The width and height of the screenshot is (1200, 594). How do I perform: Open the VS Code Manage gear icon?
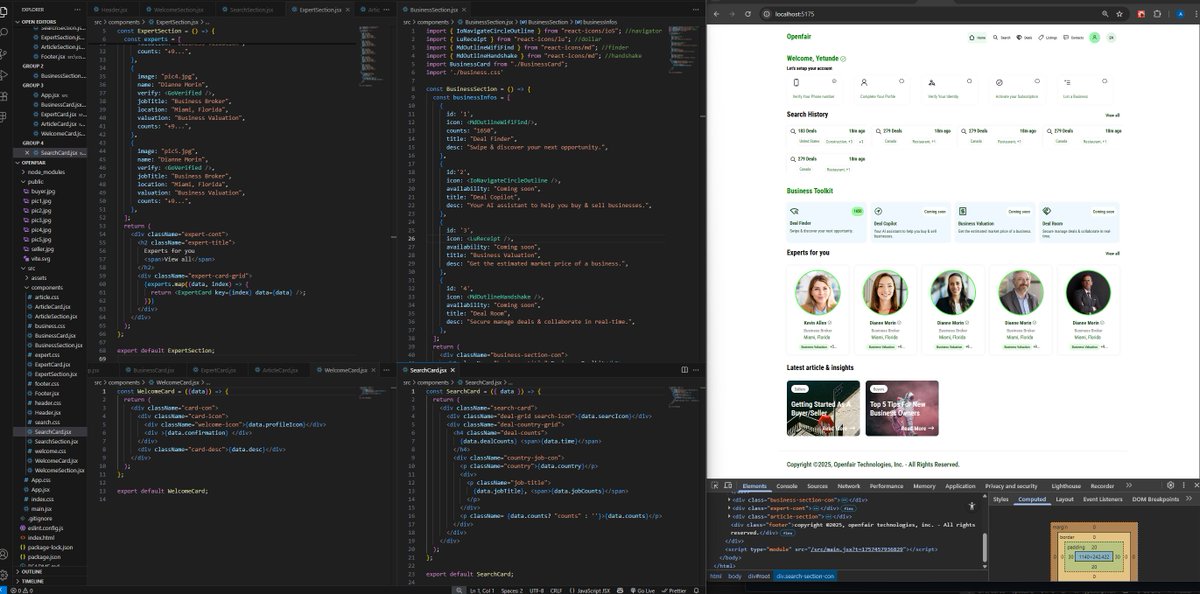(x=4, y=575)
